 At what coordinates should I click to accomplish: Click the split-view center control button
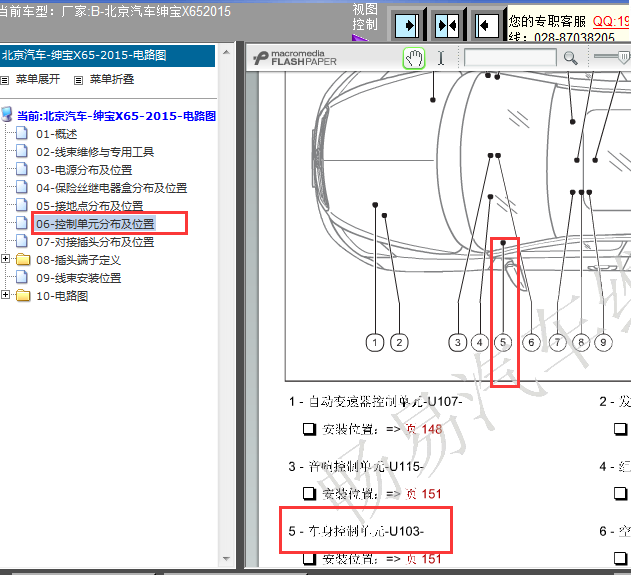point(447,26)
